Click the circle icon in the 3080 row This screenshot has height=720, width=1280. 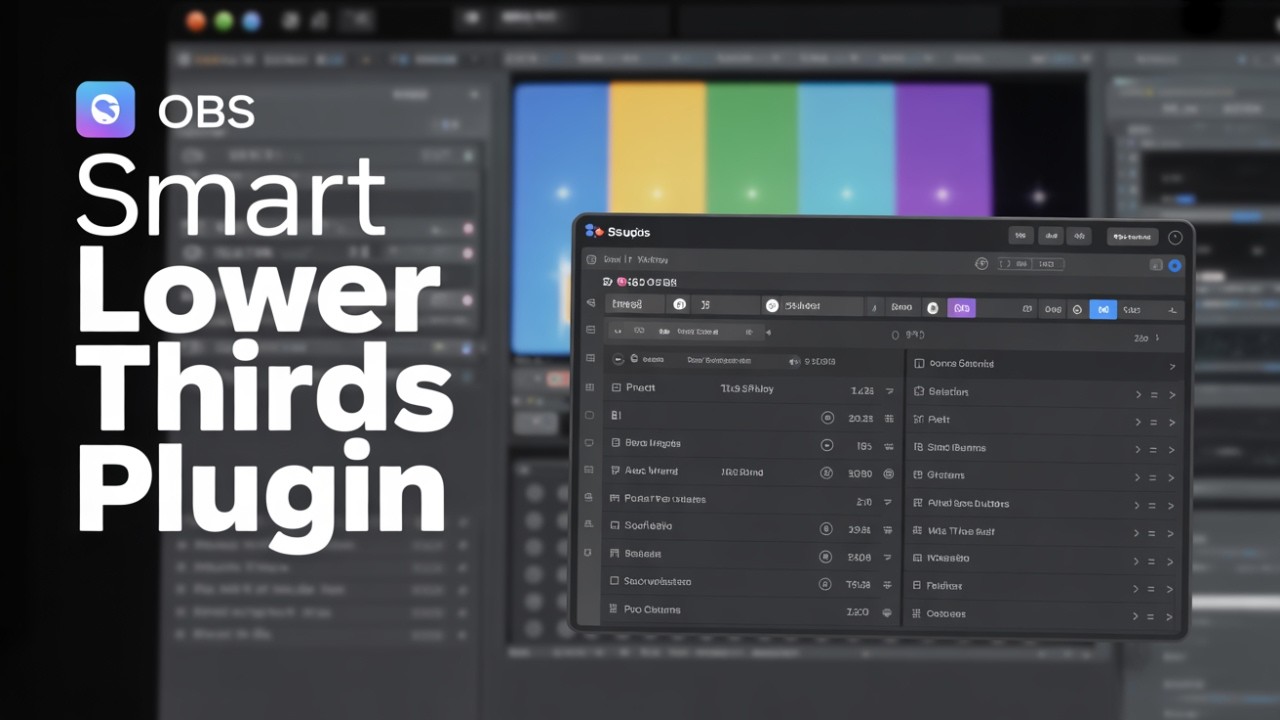tap(826, 473)
